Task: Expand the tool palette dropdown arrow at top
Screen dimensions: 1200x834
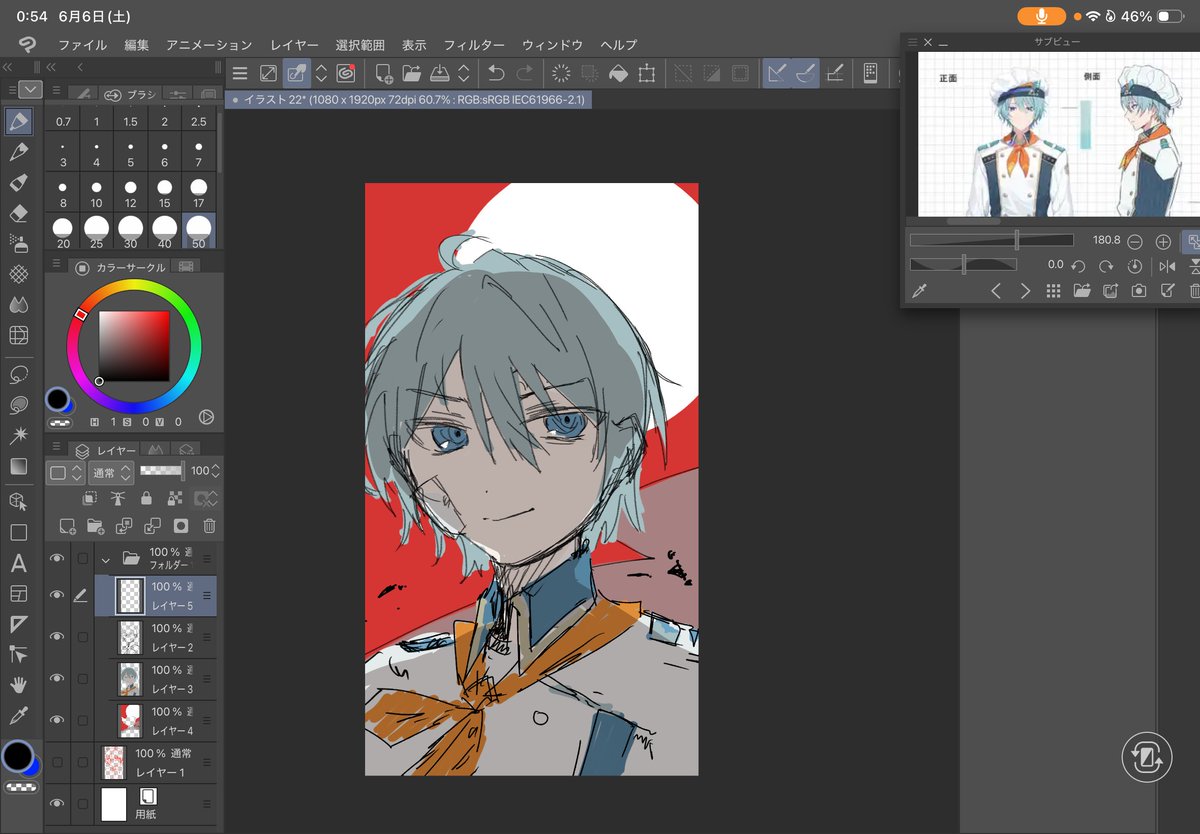Action: pyautogui.click(x=30, y=89)
